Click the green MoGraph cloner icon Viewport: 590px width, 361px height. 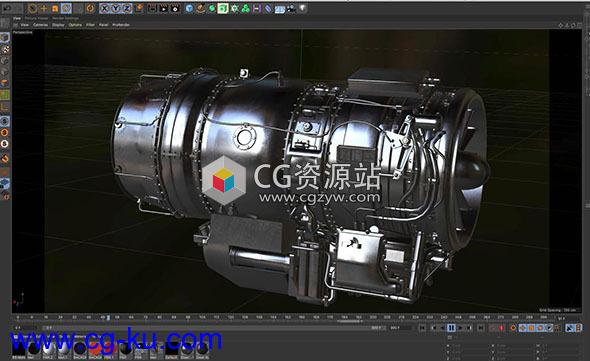click(x=246, y=8)
